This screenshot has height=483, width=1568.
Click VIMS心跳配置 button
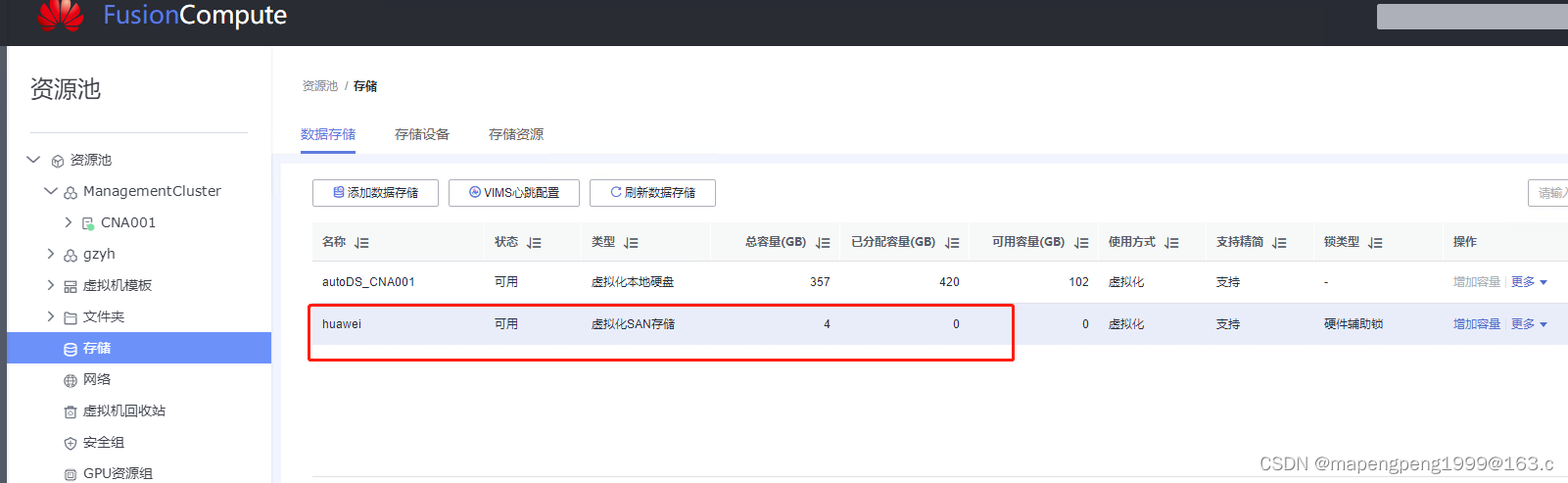[514, 193]
